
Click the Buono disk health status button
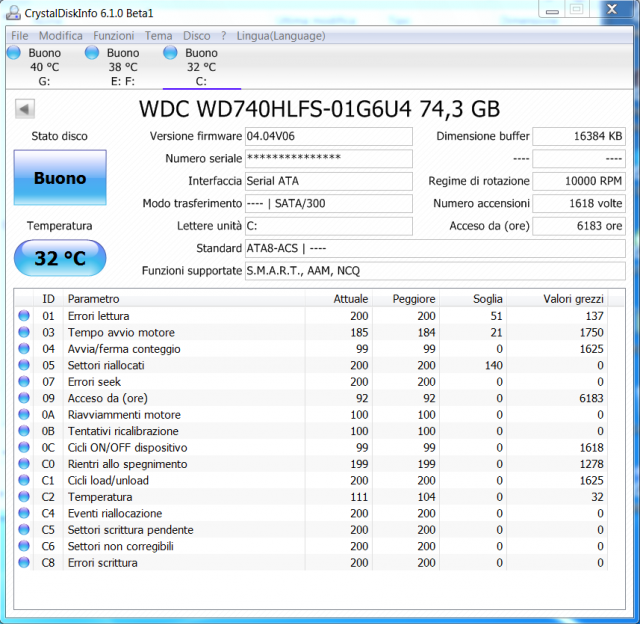tap(60, 178)
